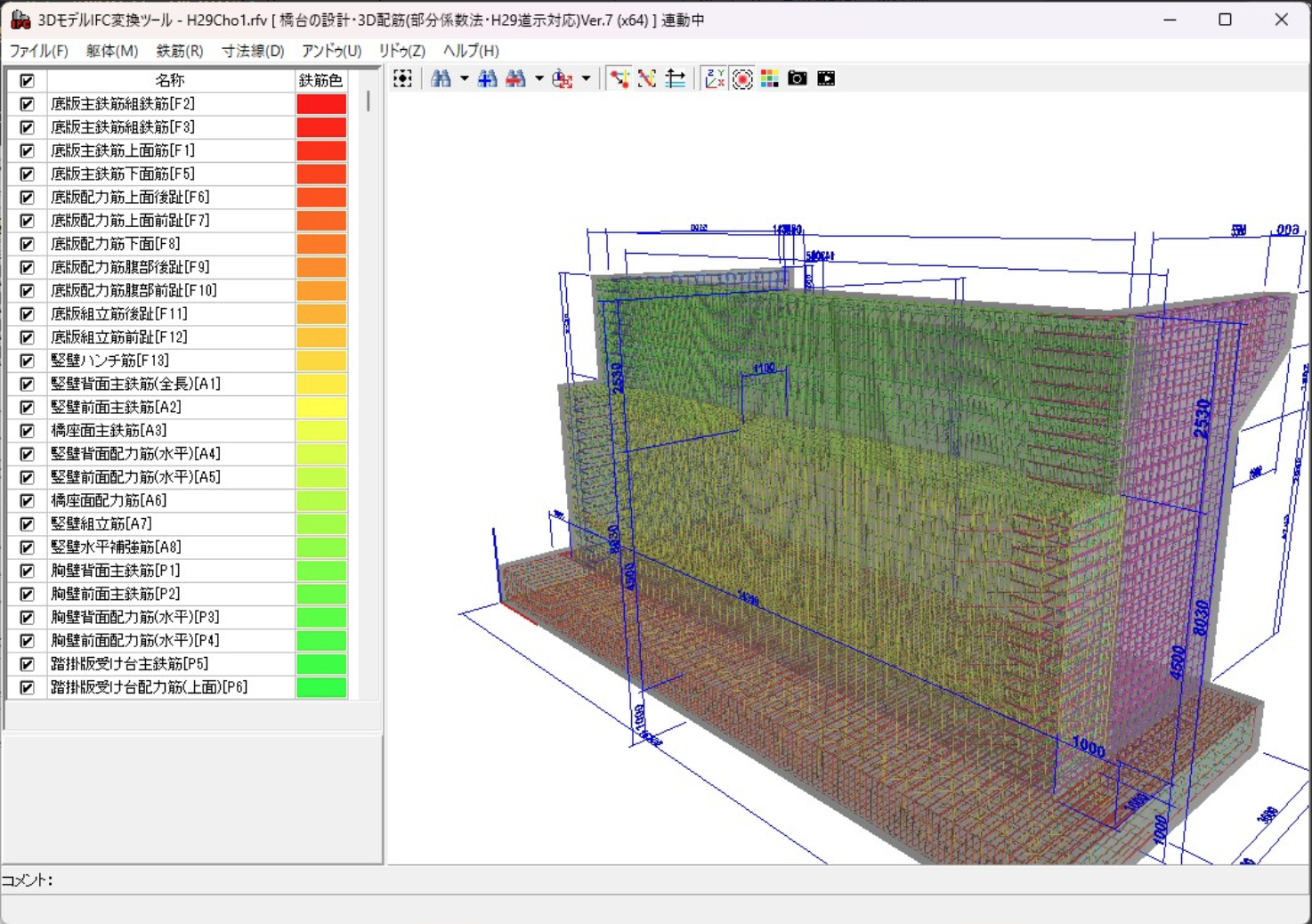Open the 鉄筋(R) menu
Viewport: 1312px width, 924px height.
point(179,51)
